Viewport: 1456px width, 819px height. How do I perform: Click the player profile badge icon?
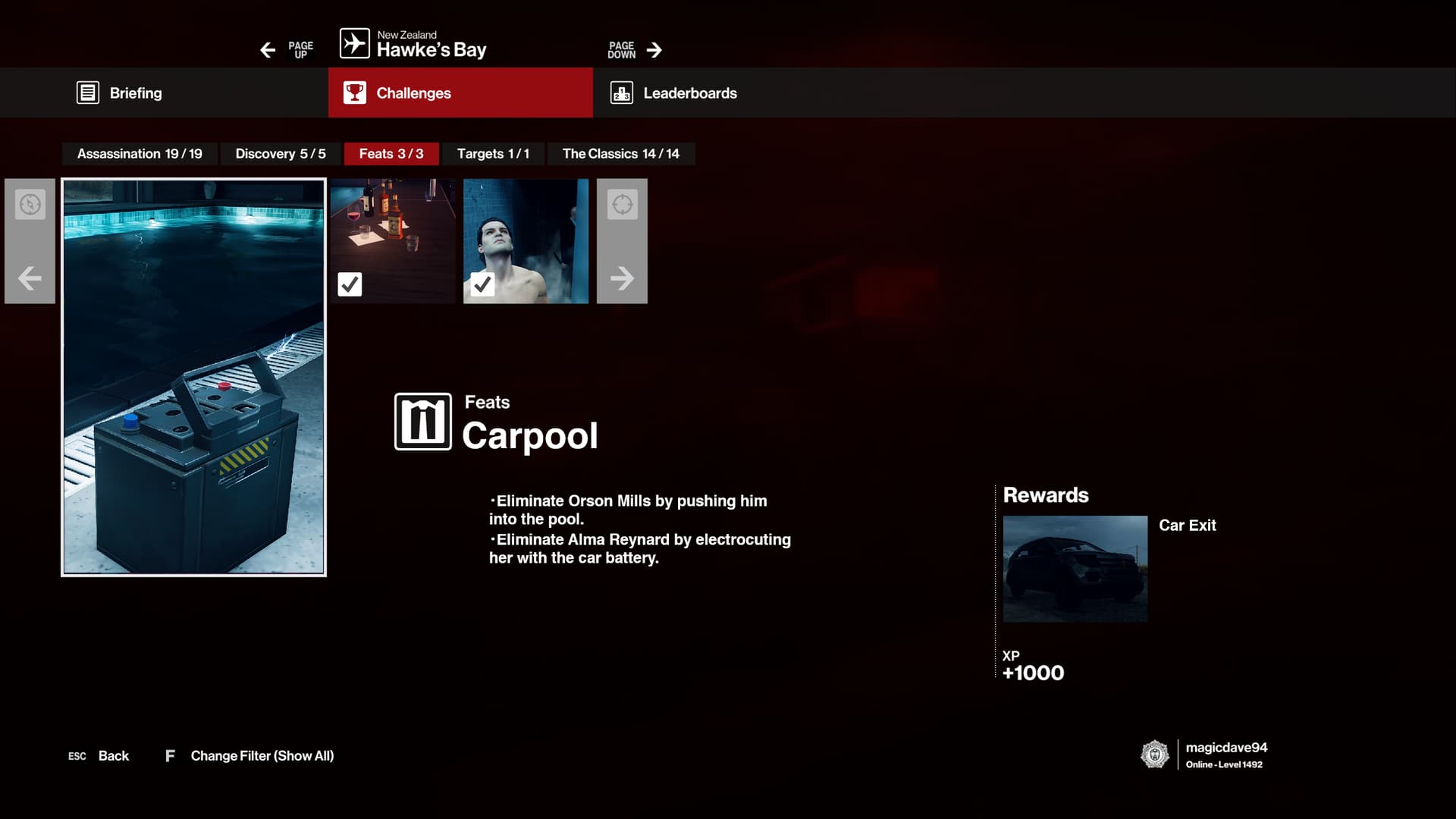point(1155,755)
